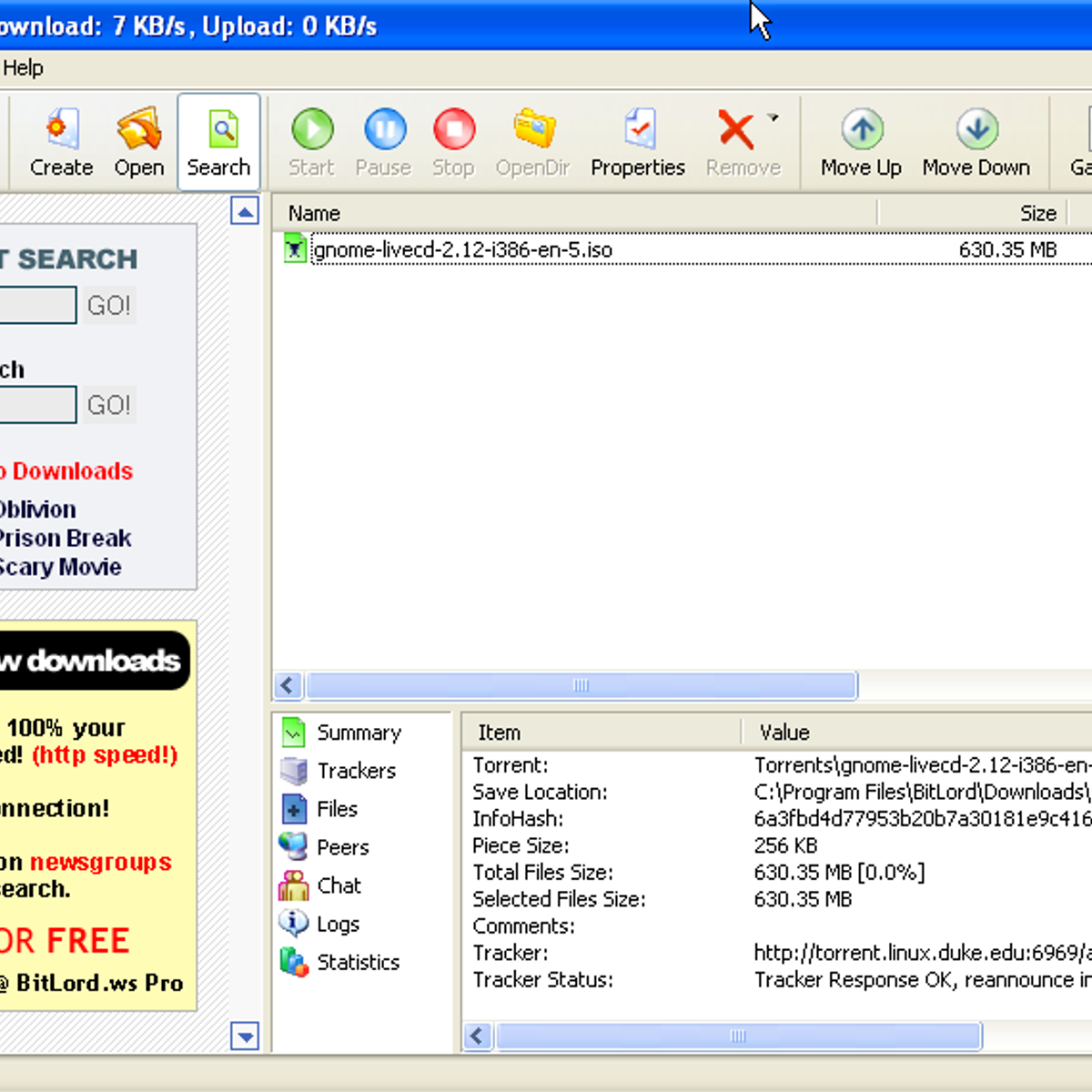This screenshot has height=1092, width=1092.
Task: Open the Scary Movie top download link
Action: tap(60, 567)
